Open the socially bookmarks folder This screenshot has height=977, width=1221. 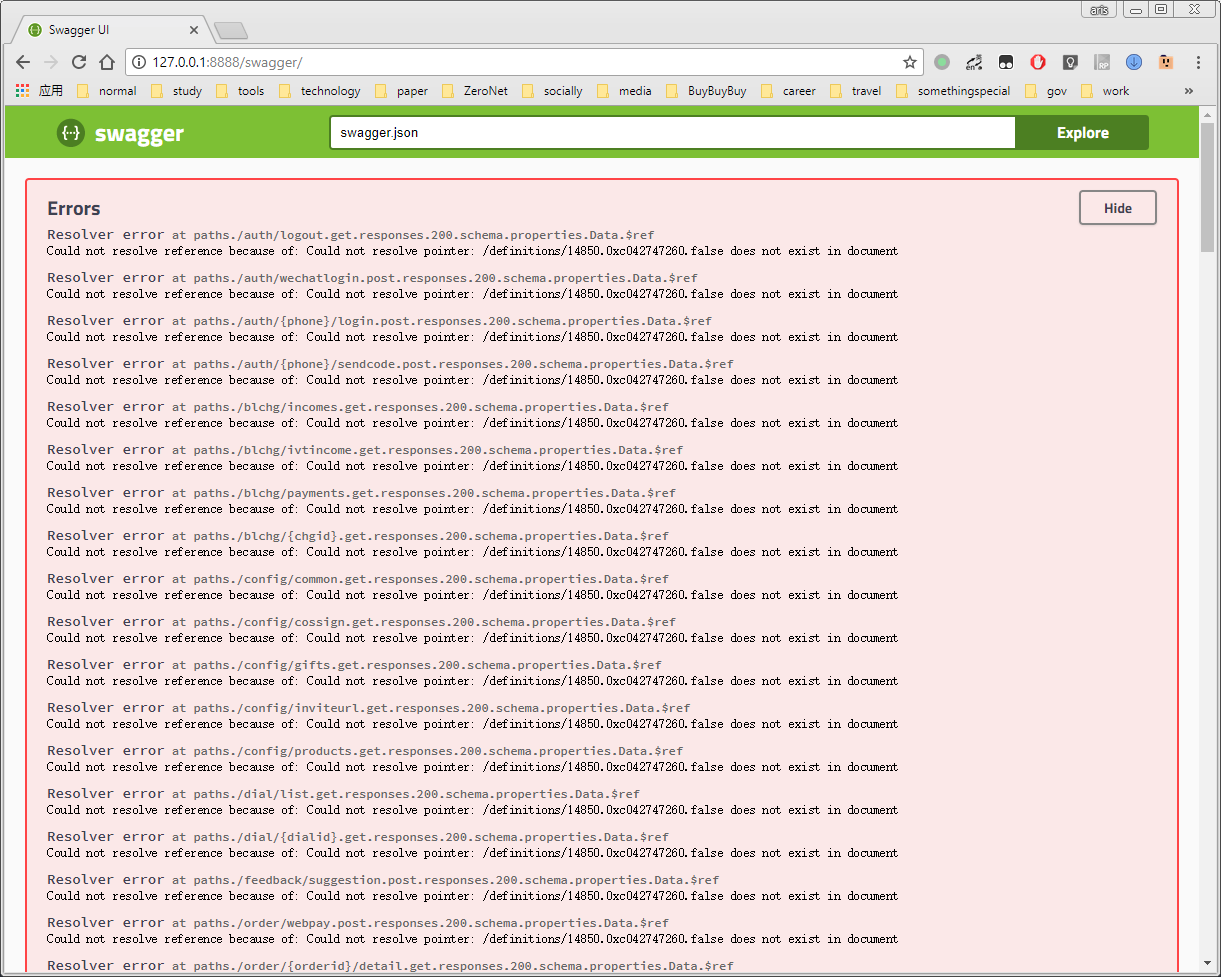(x=552, y=91)
